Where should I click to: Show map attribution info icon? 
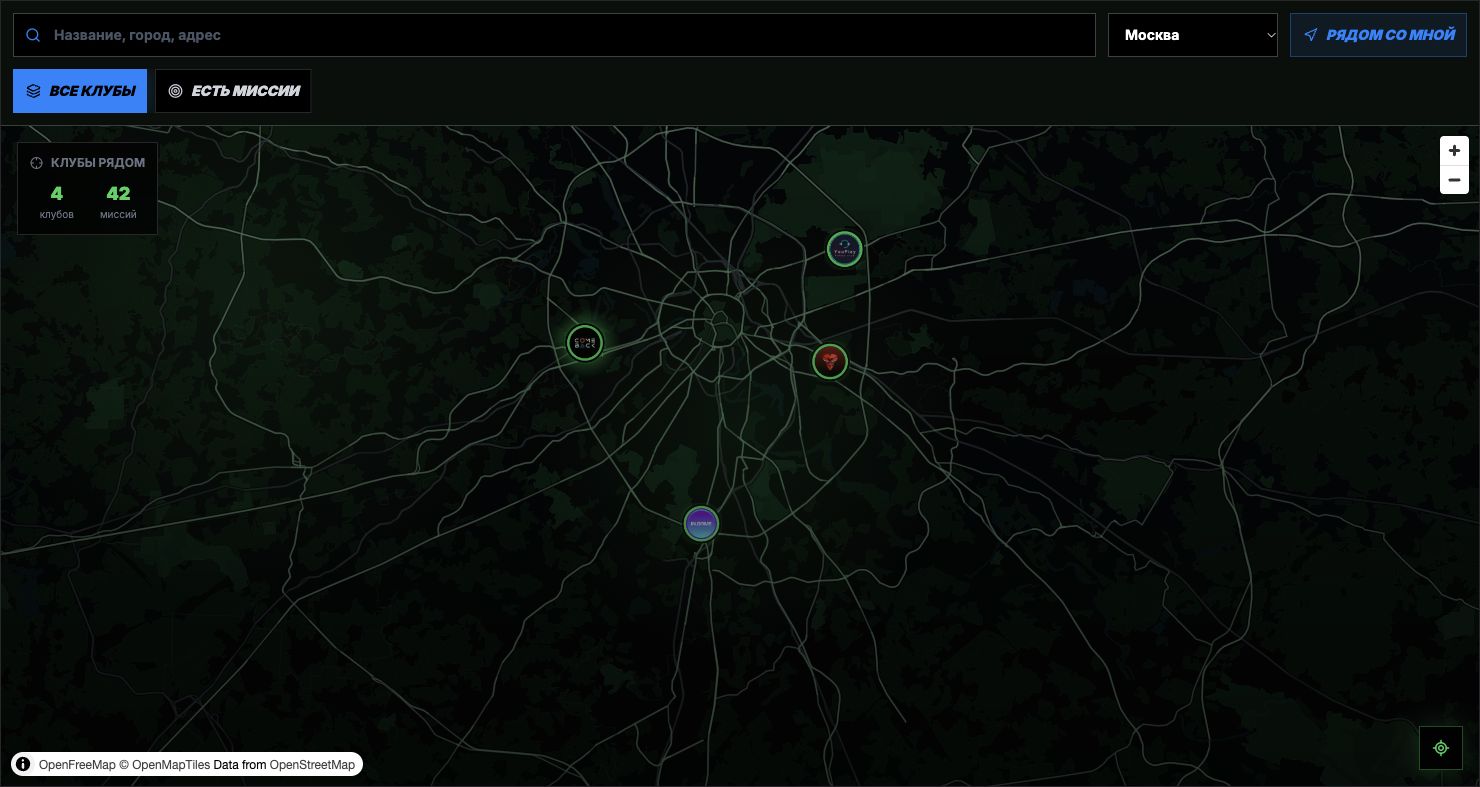[23, 764]
